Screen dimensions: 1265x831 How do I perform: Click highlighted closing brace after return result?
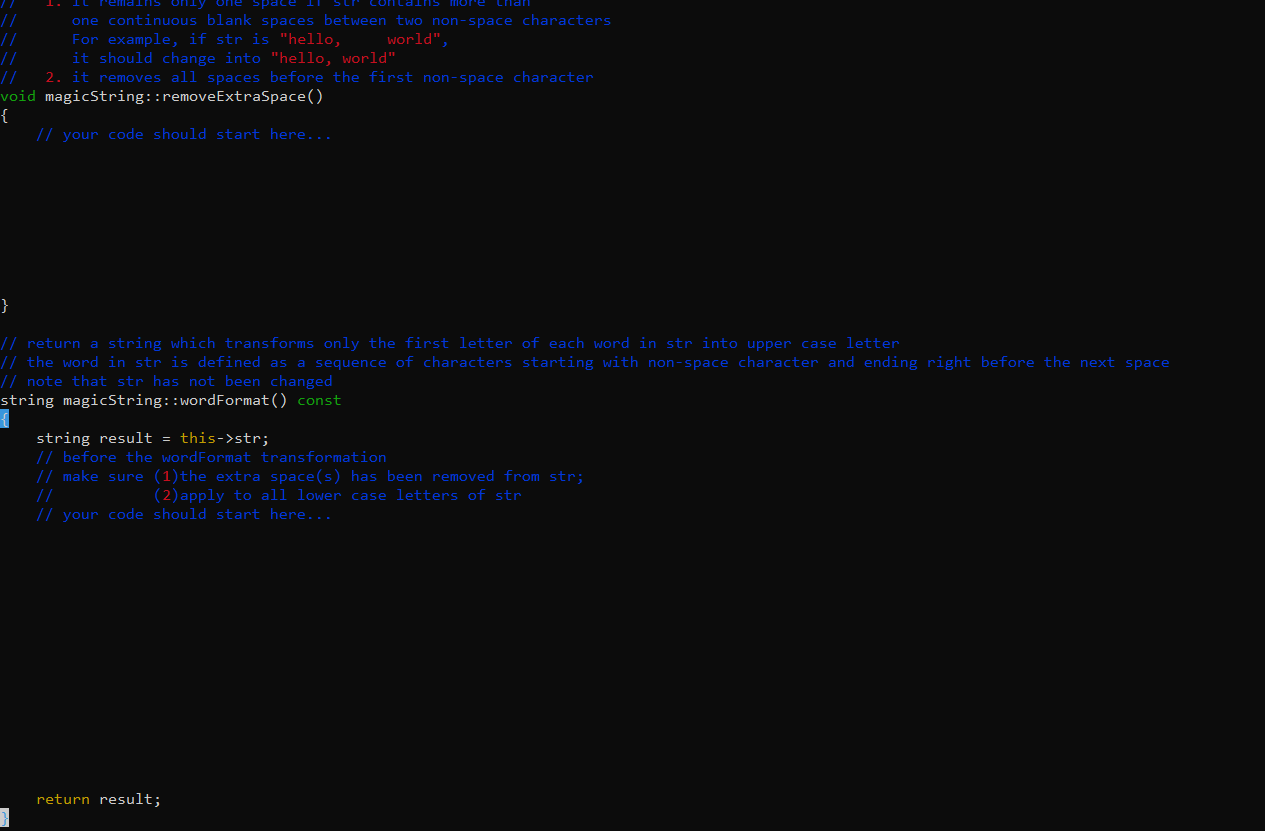coord(4,818)
